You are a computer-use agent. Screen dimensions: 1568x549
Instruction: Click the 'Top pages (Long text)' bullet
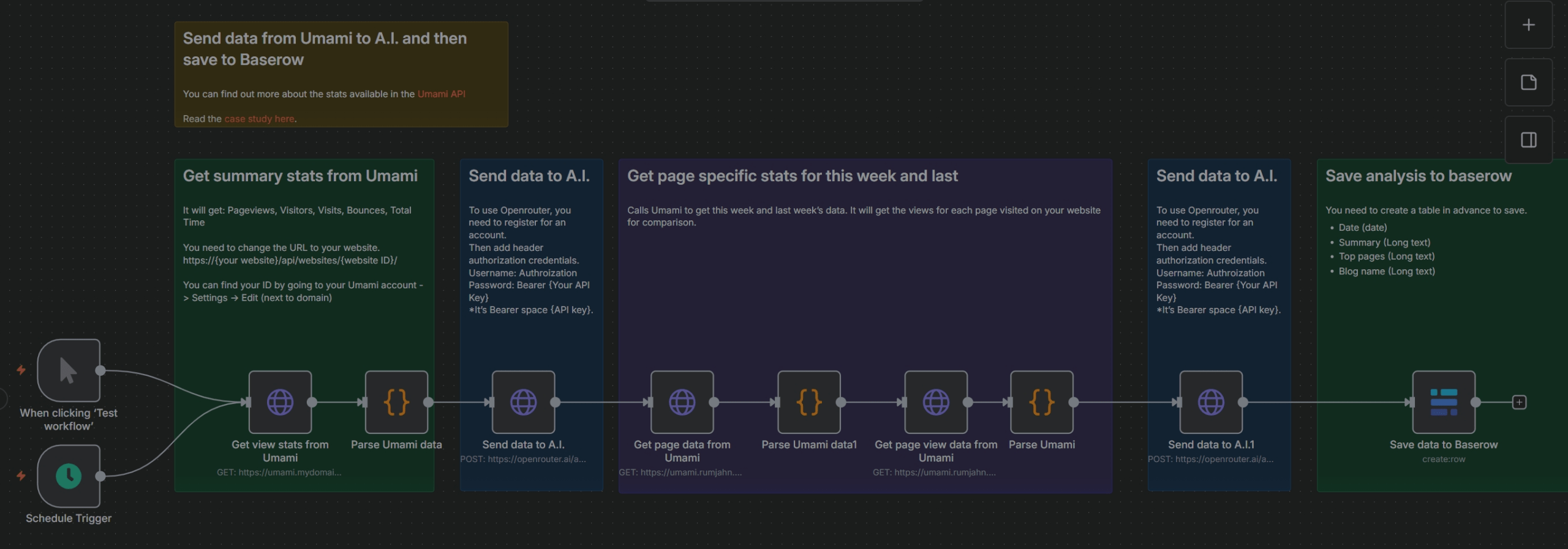[x=1387, y=256]
